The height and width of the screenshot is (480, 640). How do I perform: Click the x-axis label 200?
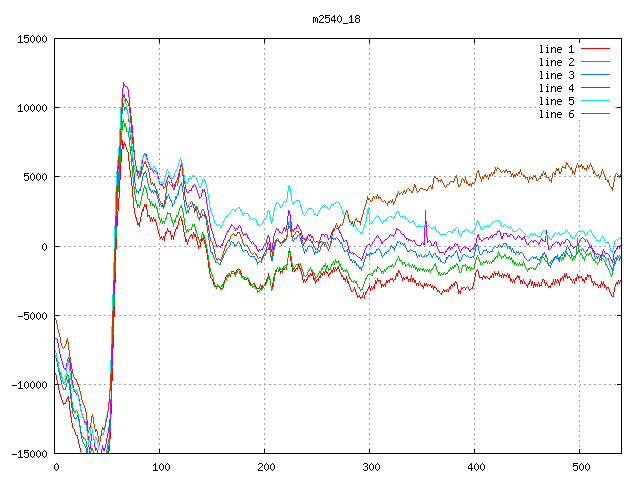266,467
